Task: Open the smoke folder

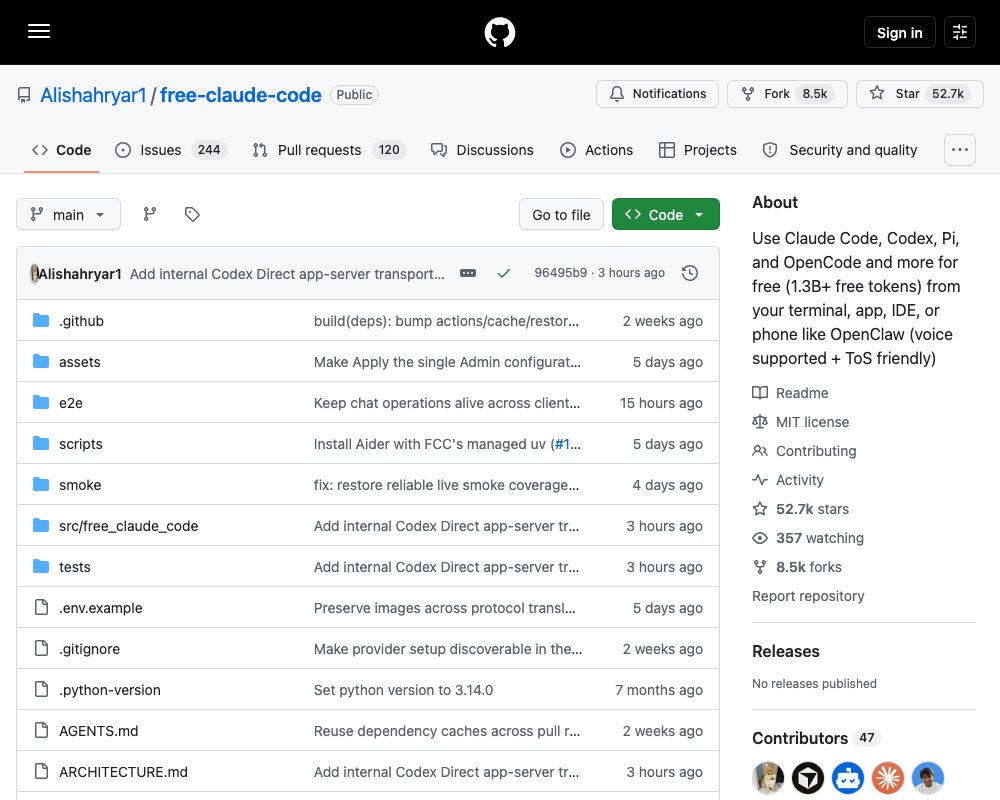Action: pos(80,485)
